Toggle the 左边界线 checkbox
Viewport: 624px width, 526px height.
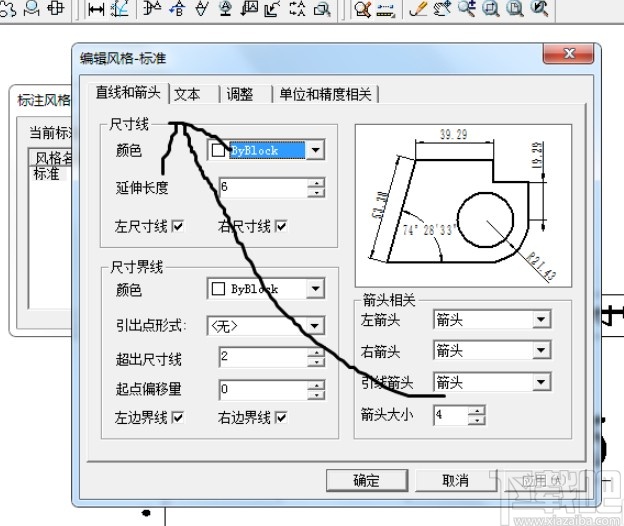[x=177, y=417]
